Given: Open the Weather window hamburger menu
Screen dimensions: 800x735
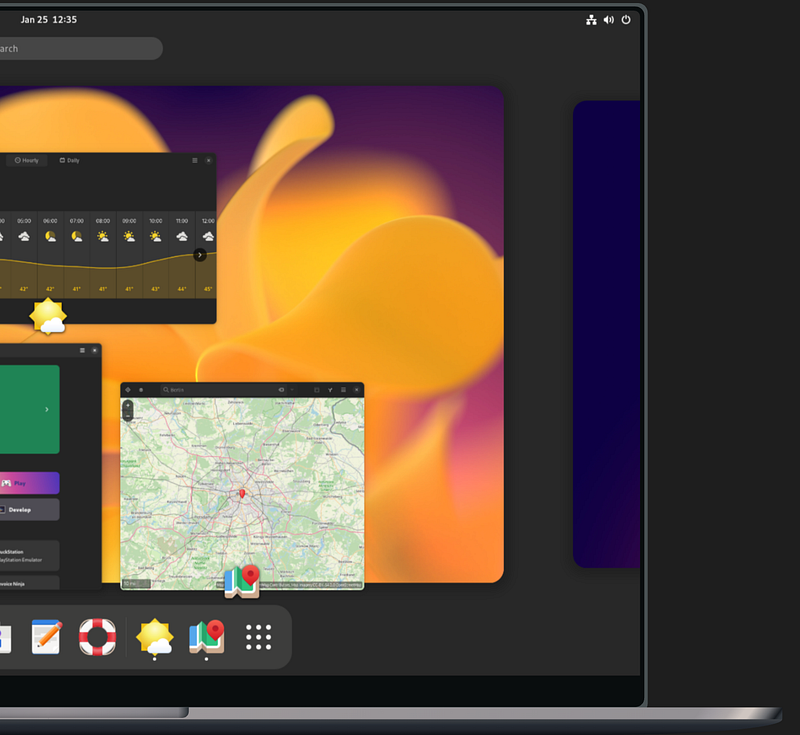Looking at the screenshot, I should coord(194,160).
